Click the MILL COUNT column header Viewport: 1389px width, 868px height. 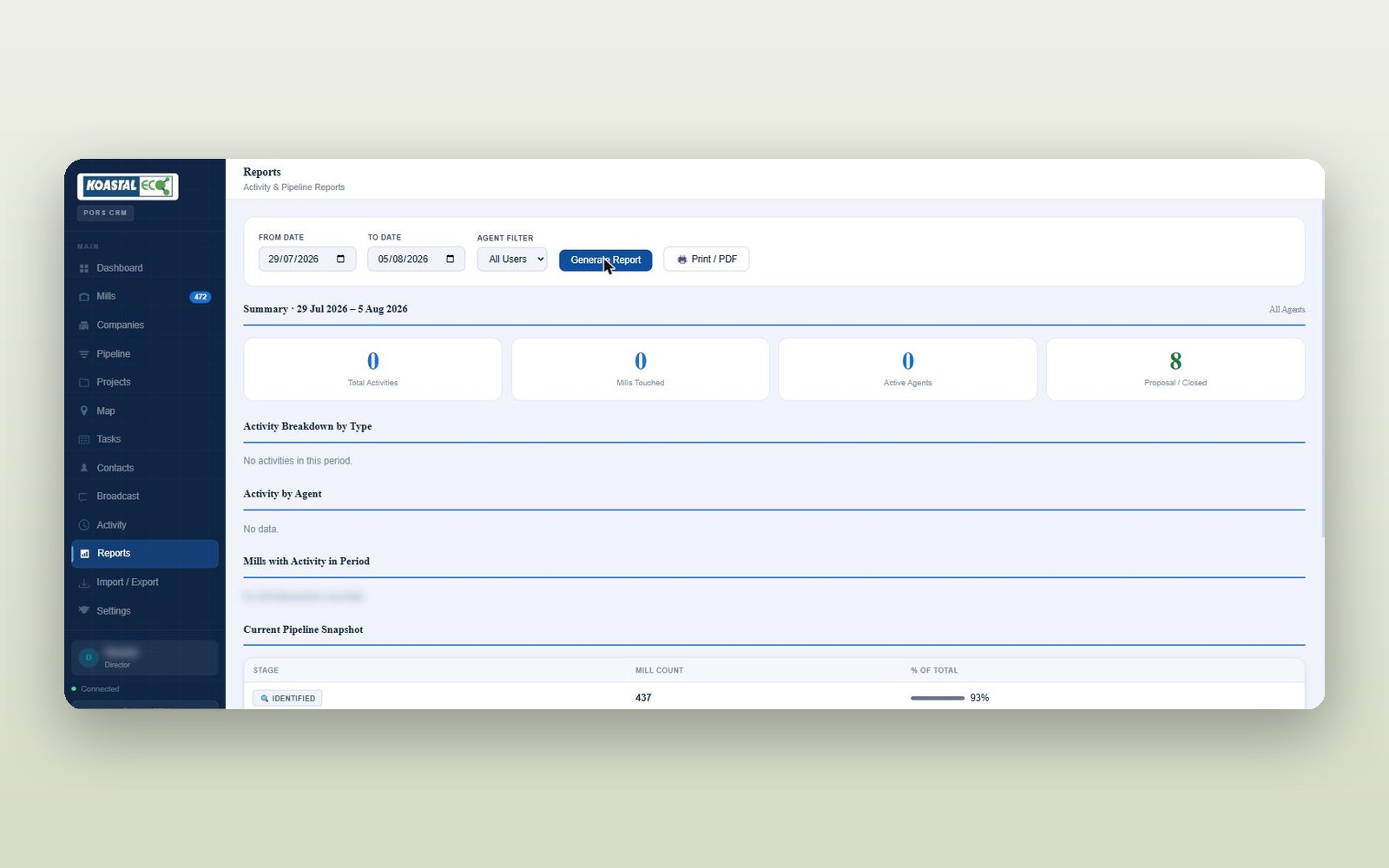[x=659, y=670]
